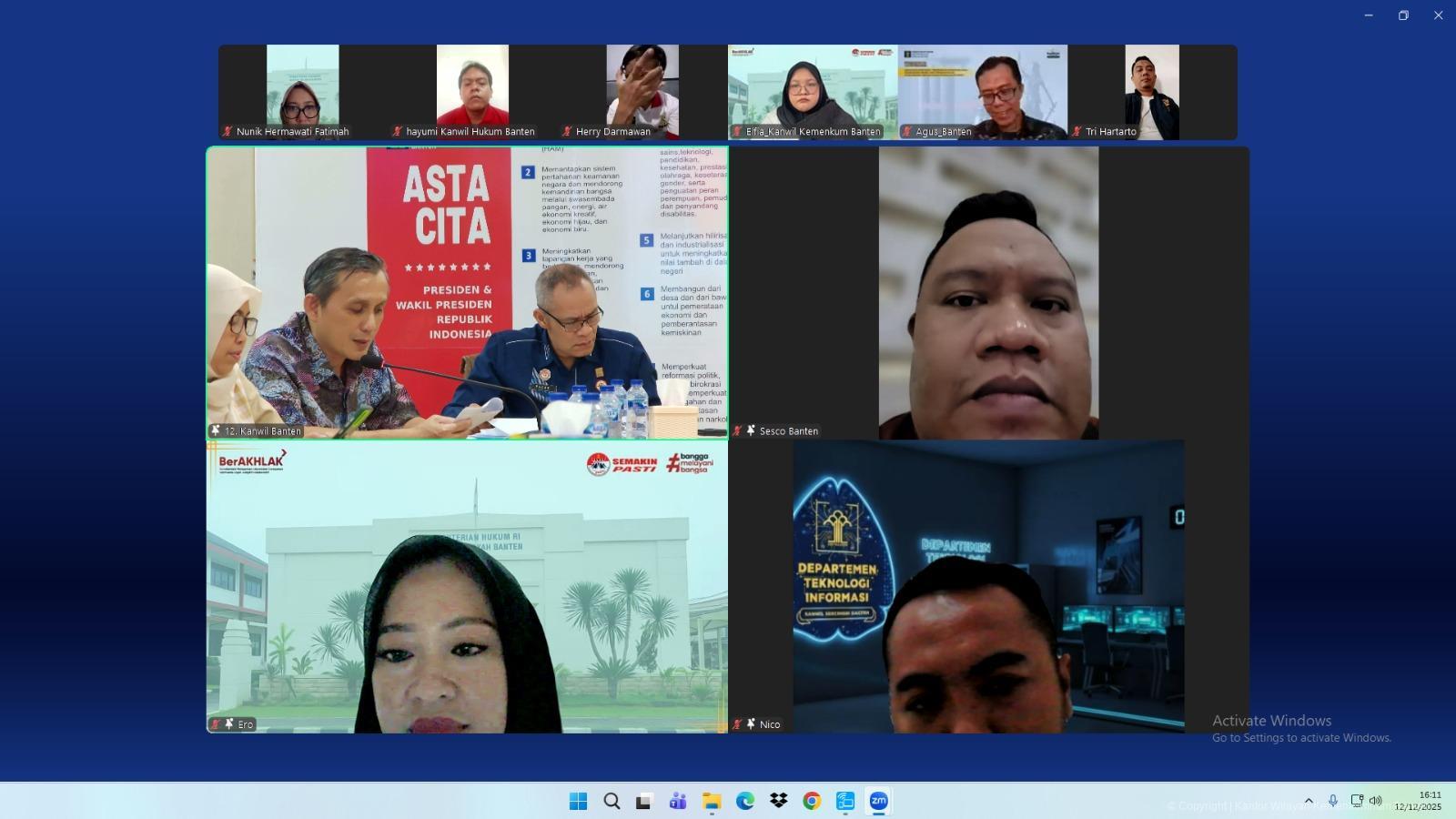
Task: Click the Task View taskbar icon
Action: (x=644, y=801)
